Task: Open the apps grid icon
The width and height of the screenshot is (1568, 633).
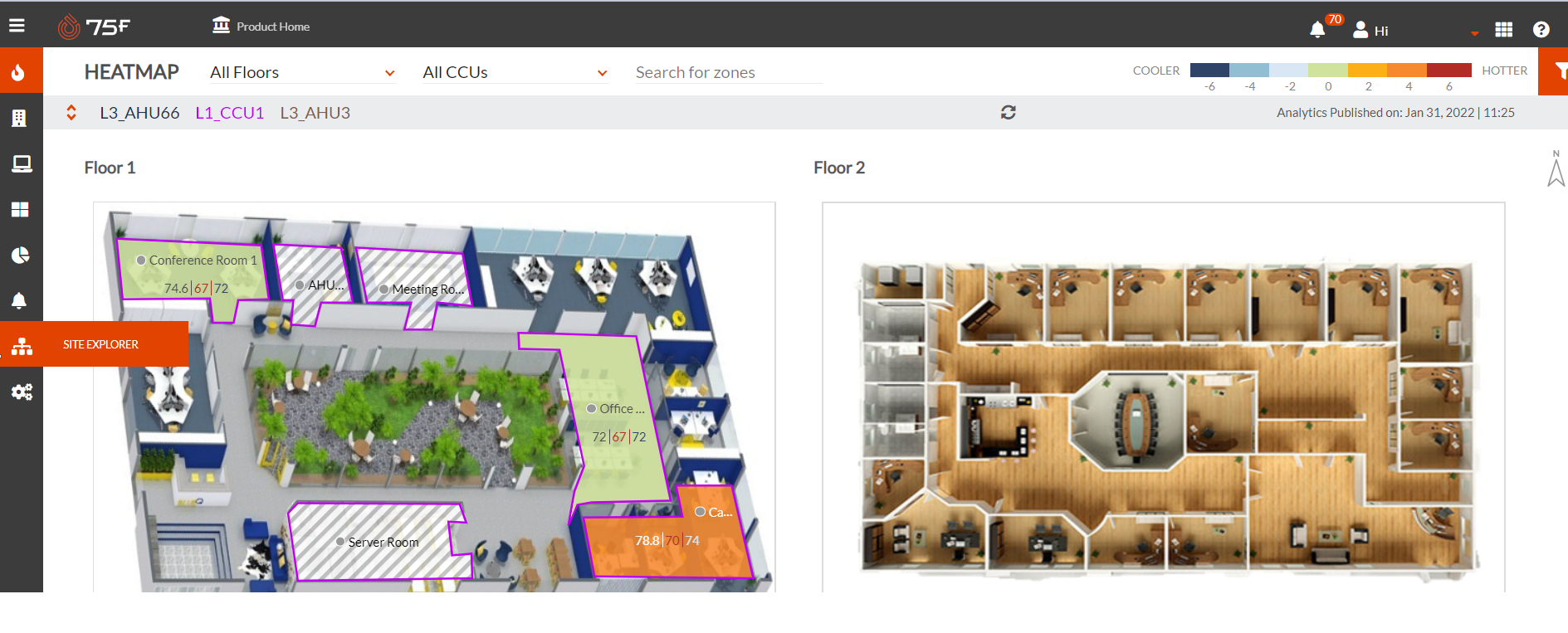Action: pyautogui.click(x=1504, y=30)
